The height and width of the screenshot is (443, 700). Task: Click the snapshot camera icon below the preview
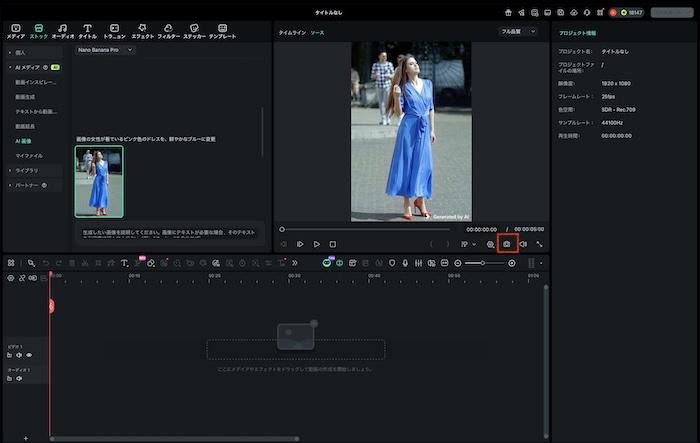tap(507, 244)
